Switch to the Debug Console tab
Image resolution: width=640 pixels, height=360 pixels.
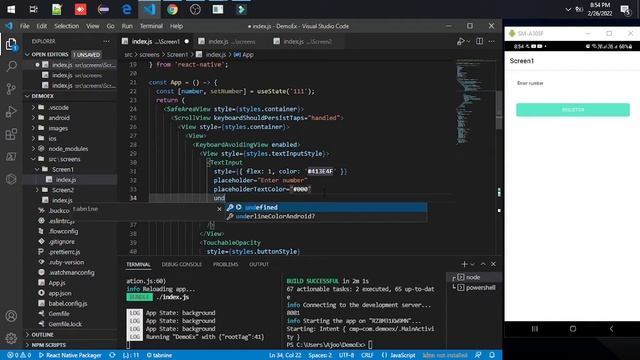pos(182,264)
